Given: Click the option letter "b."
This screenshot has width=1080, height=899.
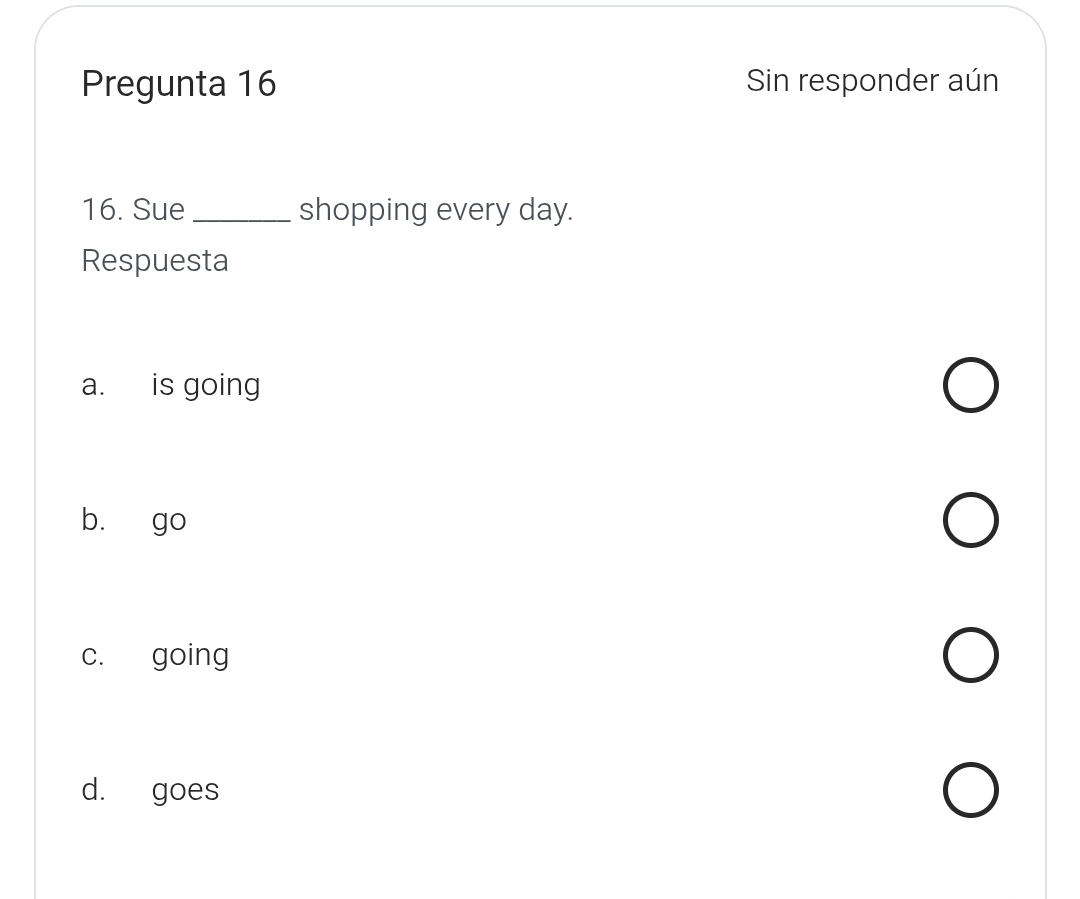Looking at the screenshot, I should 93,521.
